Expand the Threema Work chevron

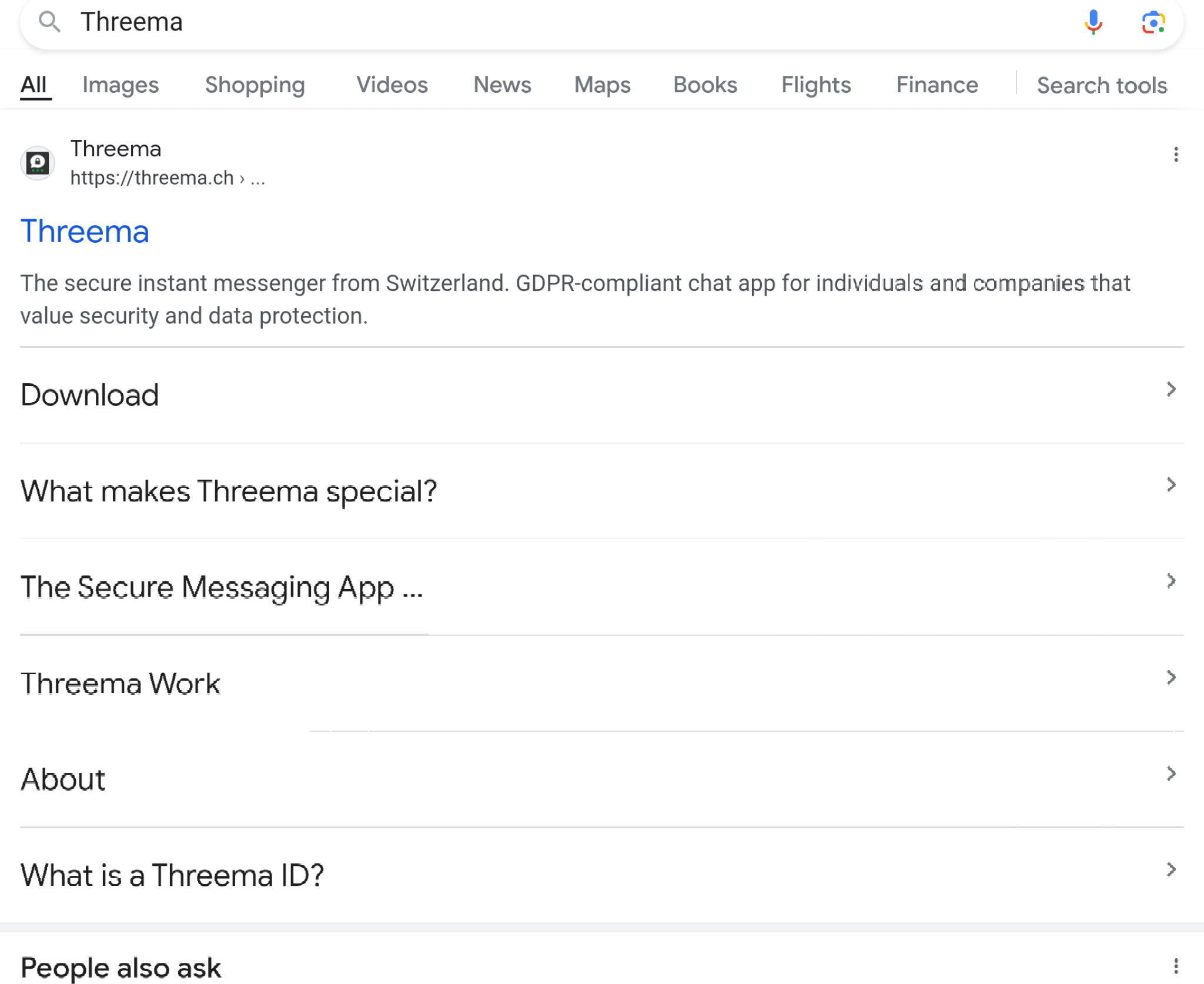click(1170, 678)
